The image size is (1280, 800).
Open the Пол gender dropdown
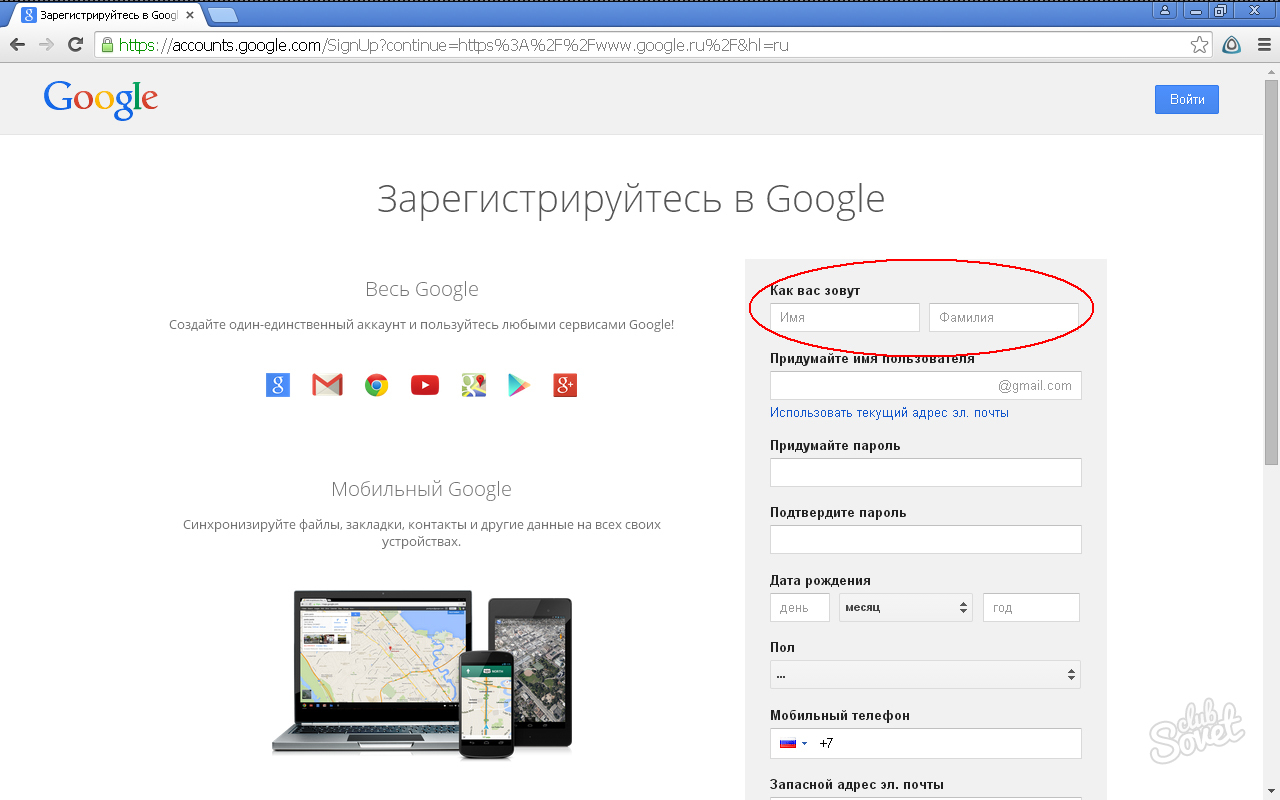coord(925,674)
